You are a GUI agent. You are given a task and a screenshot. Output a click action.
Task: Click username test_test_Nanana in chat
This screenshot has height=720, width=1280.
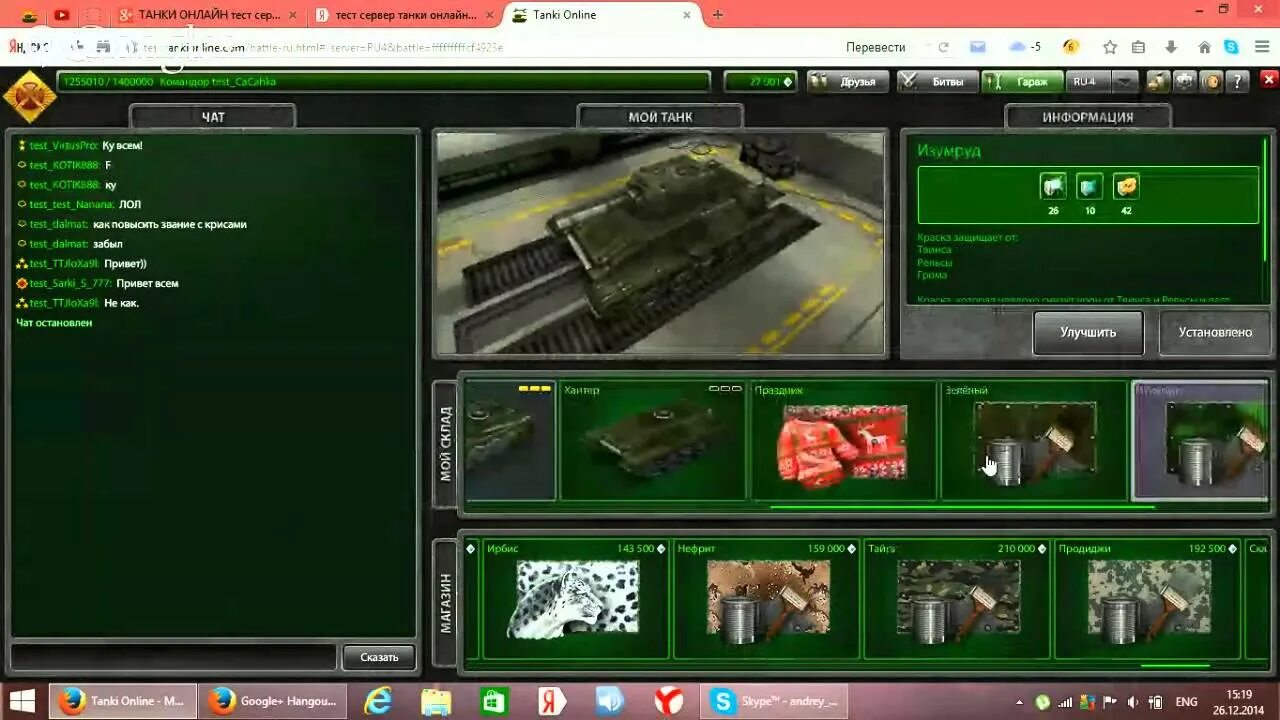point(71,205)
